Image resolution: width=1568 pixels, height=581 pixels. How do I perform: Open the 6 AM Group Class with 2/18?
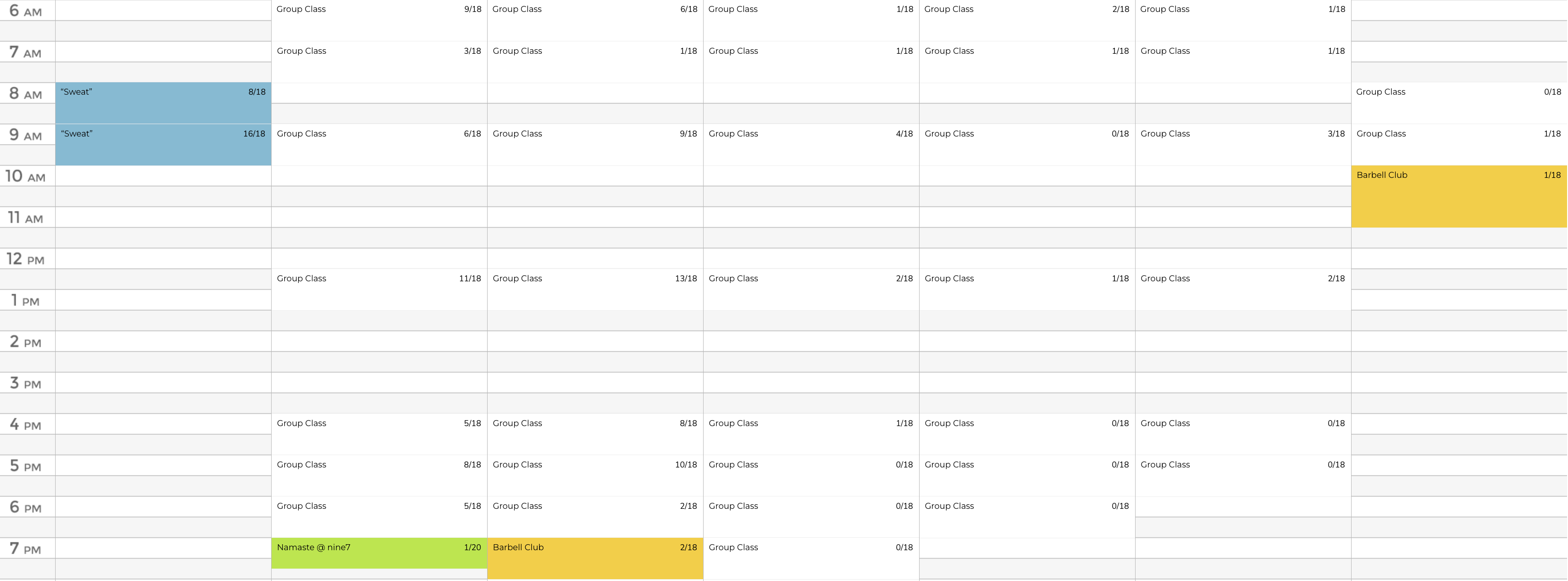(1027, 20)
